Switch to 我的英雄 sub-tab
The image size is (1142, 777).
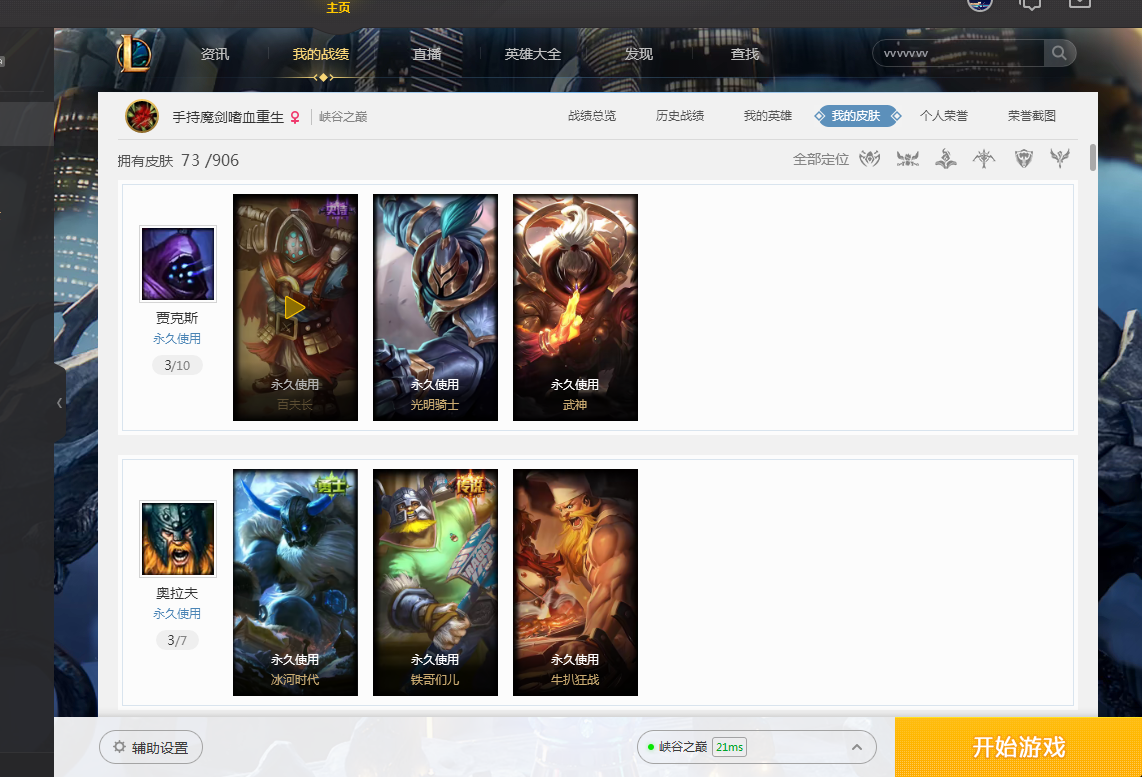768,116
